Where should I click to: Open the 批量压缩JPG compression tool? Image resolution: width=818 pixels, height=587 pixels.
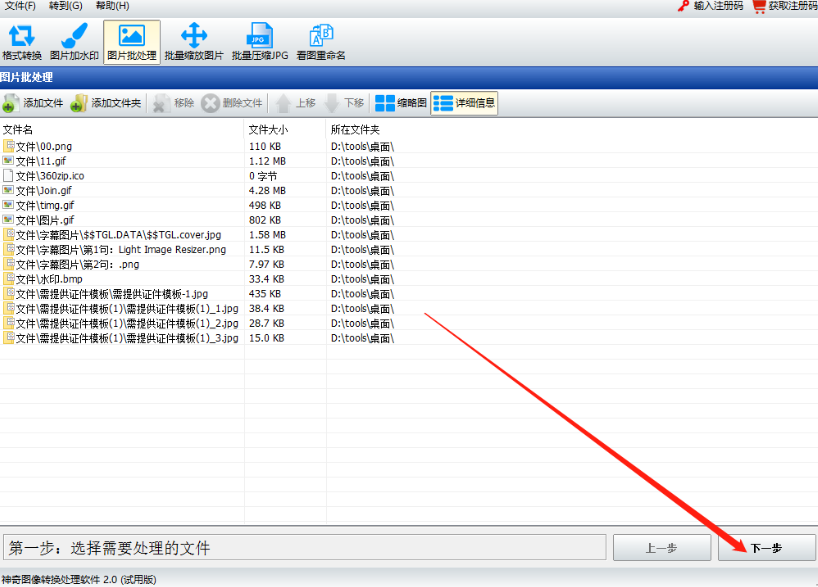coord(260,42)
